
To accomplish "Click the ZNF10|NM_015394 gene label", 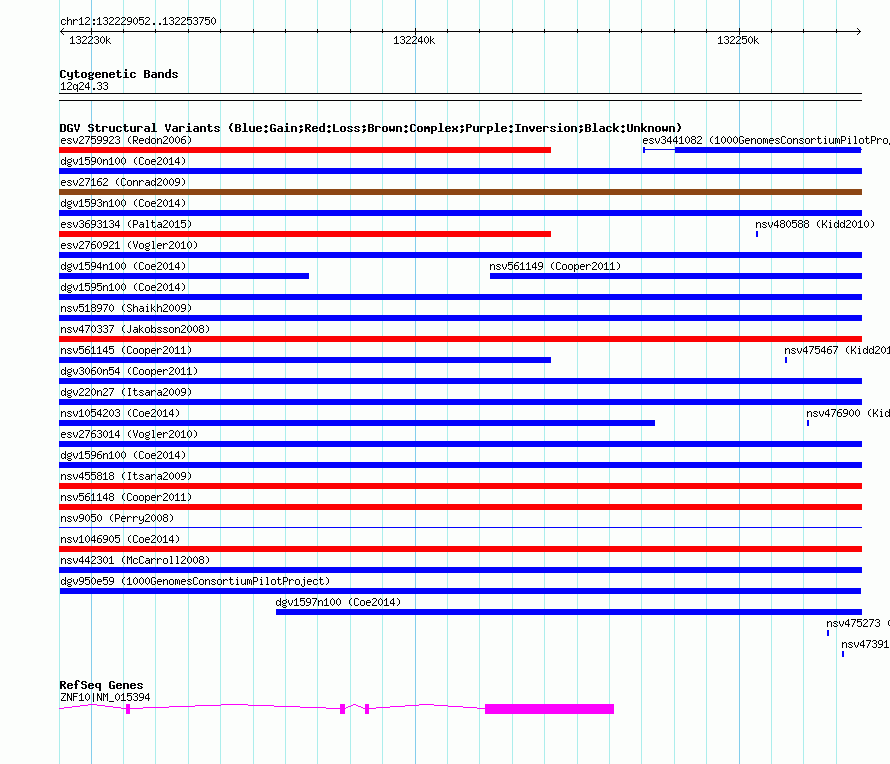I will tap(105, 697).
